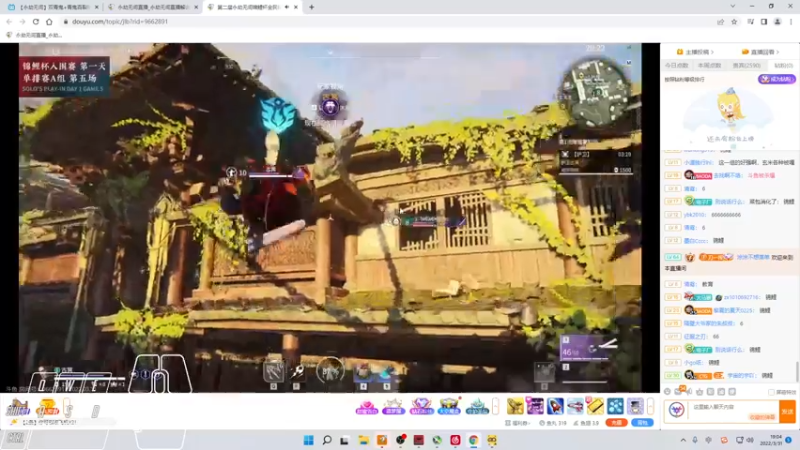Click the pink heart activity badge
The height and width of the screenshot is (450, 800).
click(367, 407)
